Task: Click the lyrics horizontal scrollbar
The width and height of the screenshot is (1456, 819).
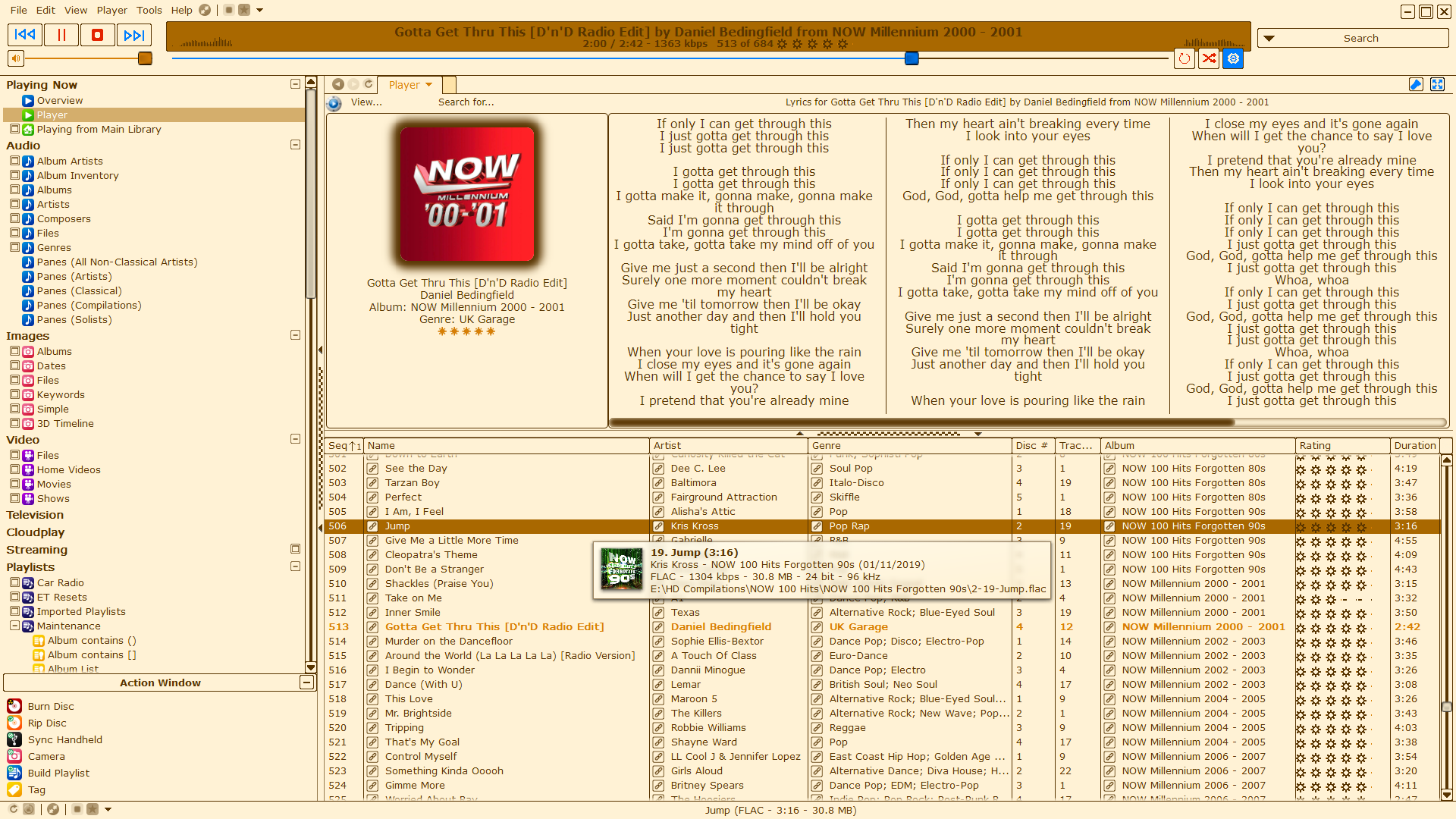Action: [x=923, y=422]
